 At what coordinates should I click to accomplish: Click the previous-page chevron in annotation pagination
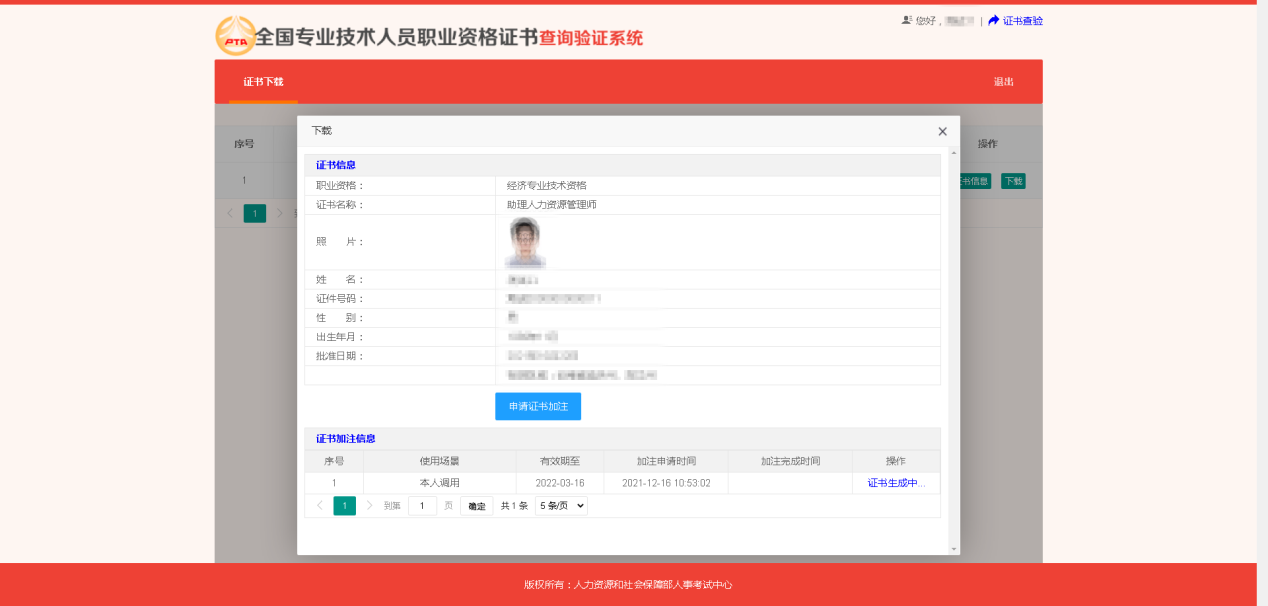pyautogui.click(x=322, y=505)
